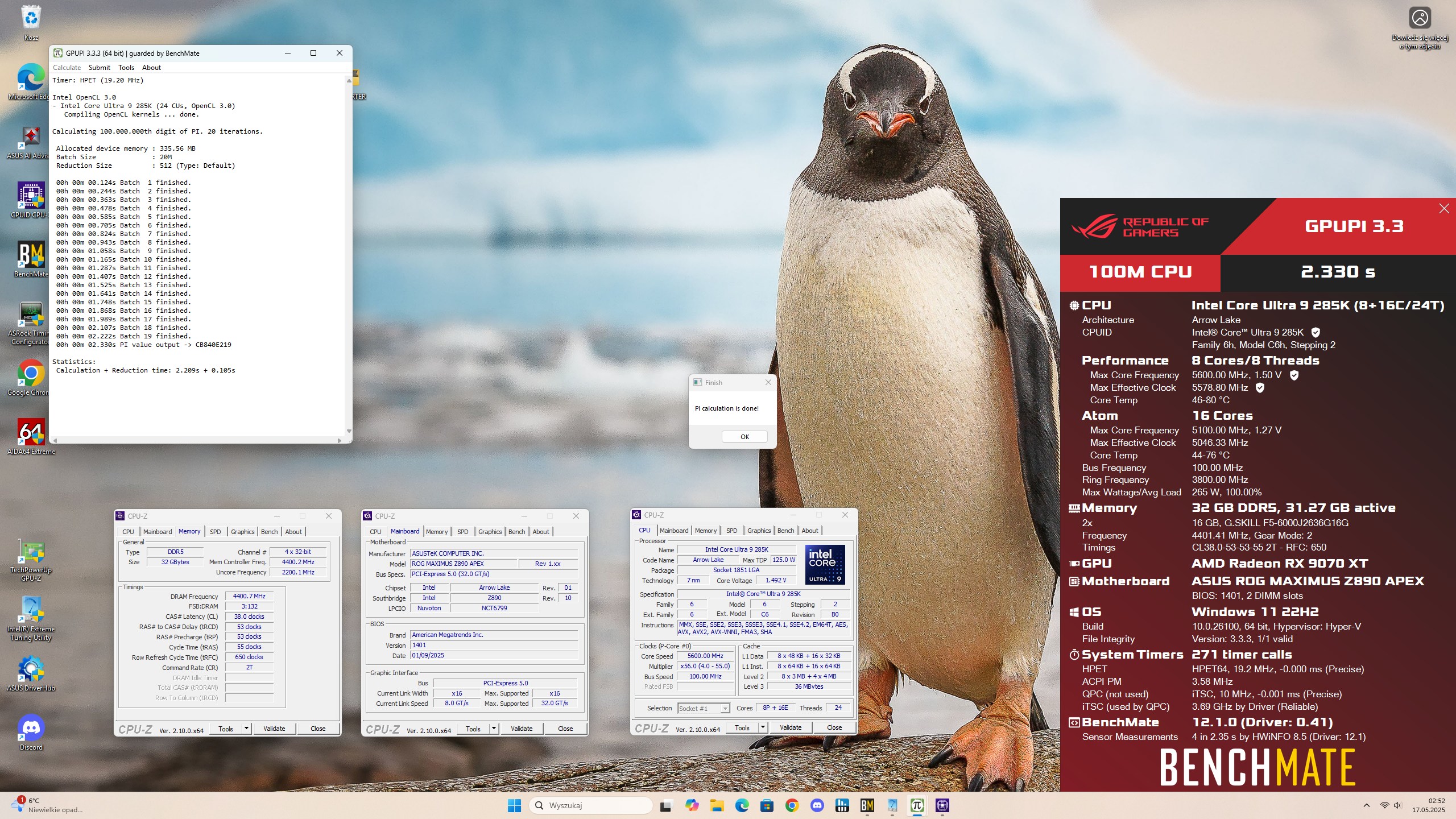This screenshot has height=819, width=1456.
Task: Click CPU-Z icon in taskbar
Action: pyautogui.click(x=942, y=805)
